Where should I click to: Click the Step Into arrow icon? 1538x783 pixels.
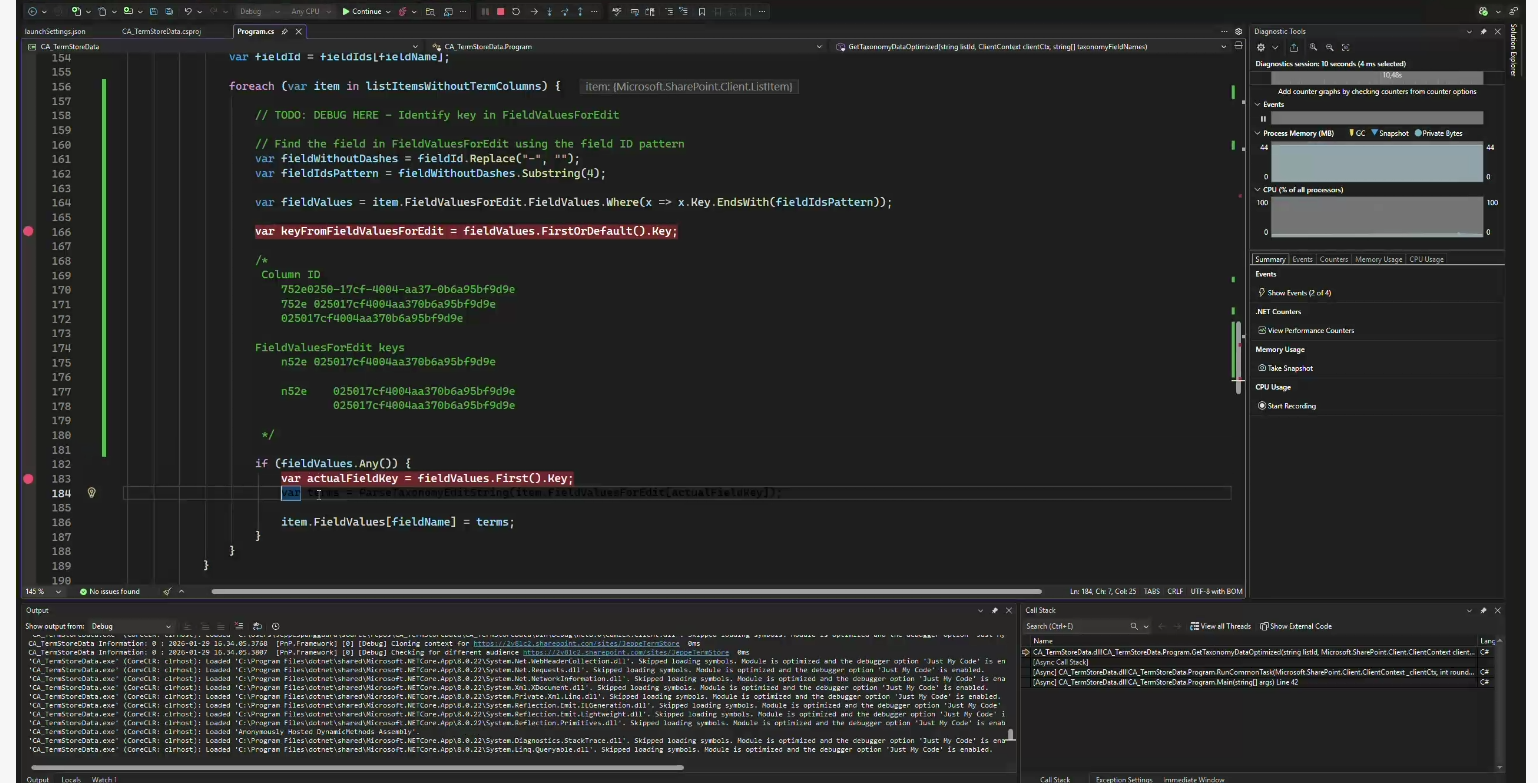pos(549,12)
